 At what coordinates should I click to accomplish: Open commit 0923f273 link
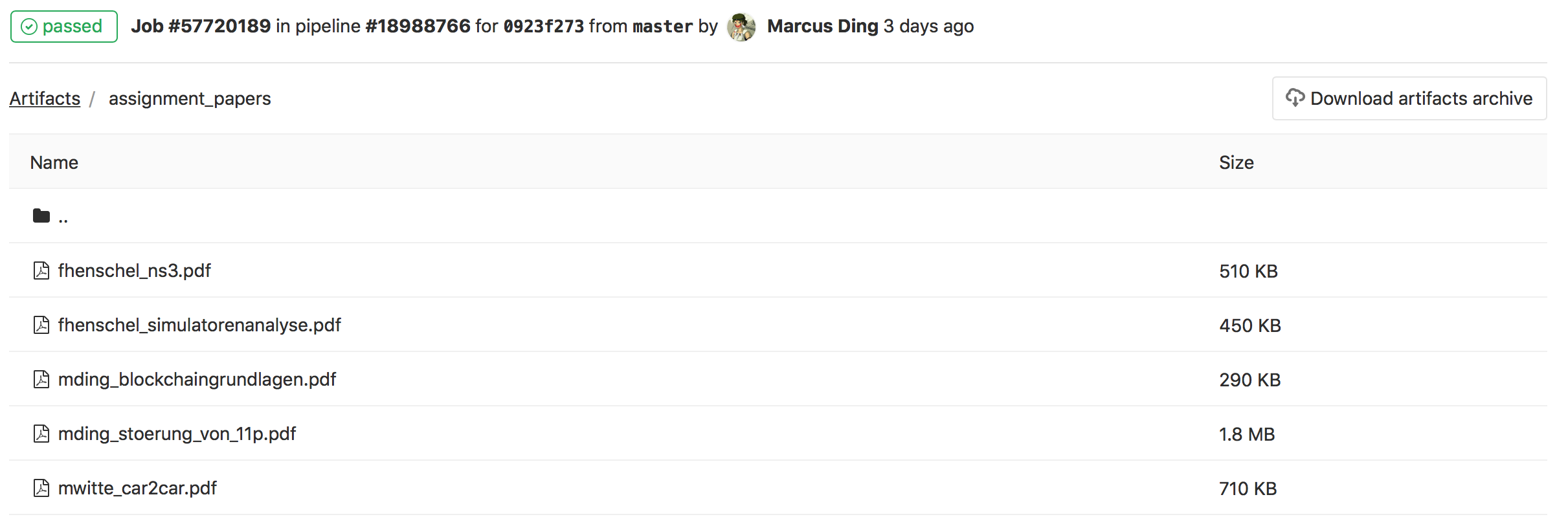click(x=543, y=27)
